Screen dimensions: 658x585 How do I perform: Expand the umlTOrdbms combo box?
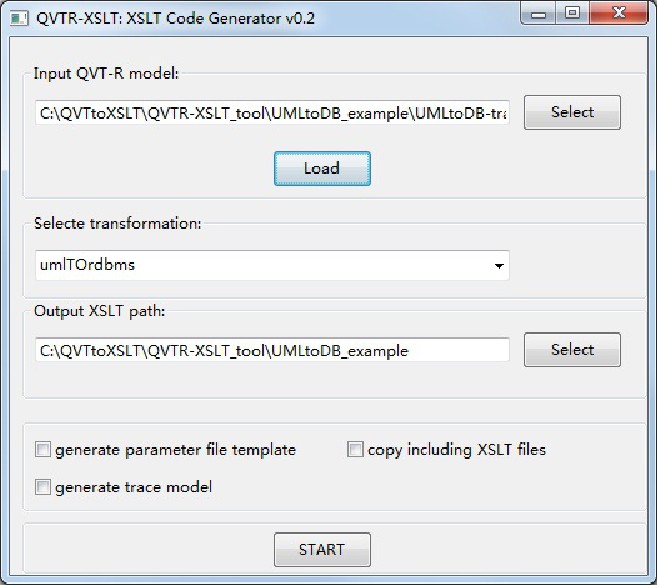click(x=272, y=265)
